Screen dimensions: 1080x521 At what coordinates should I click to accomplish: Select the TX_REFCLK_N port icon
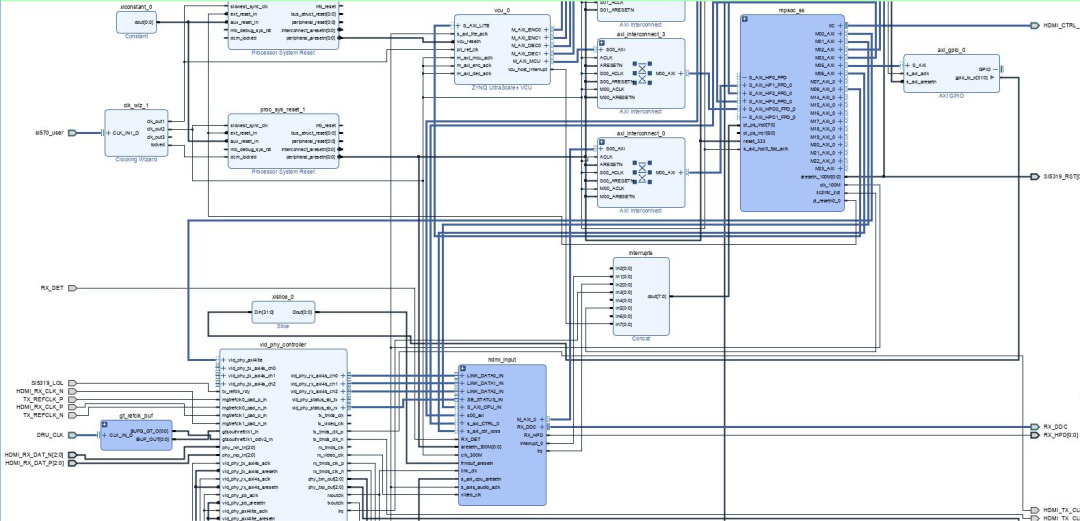point(72,416)
